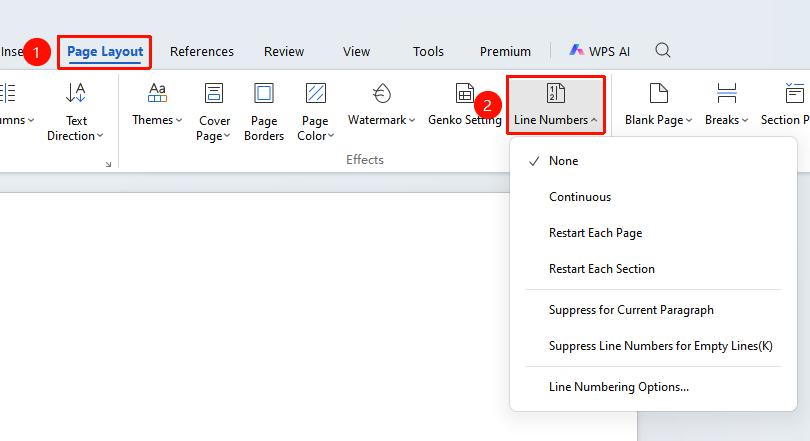Image resolution: width=810 pixels, height=441 pixels.
Task: Click the Page Color icon
Action: [x=316, y=93]
